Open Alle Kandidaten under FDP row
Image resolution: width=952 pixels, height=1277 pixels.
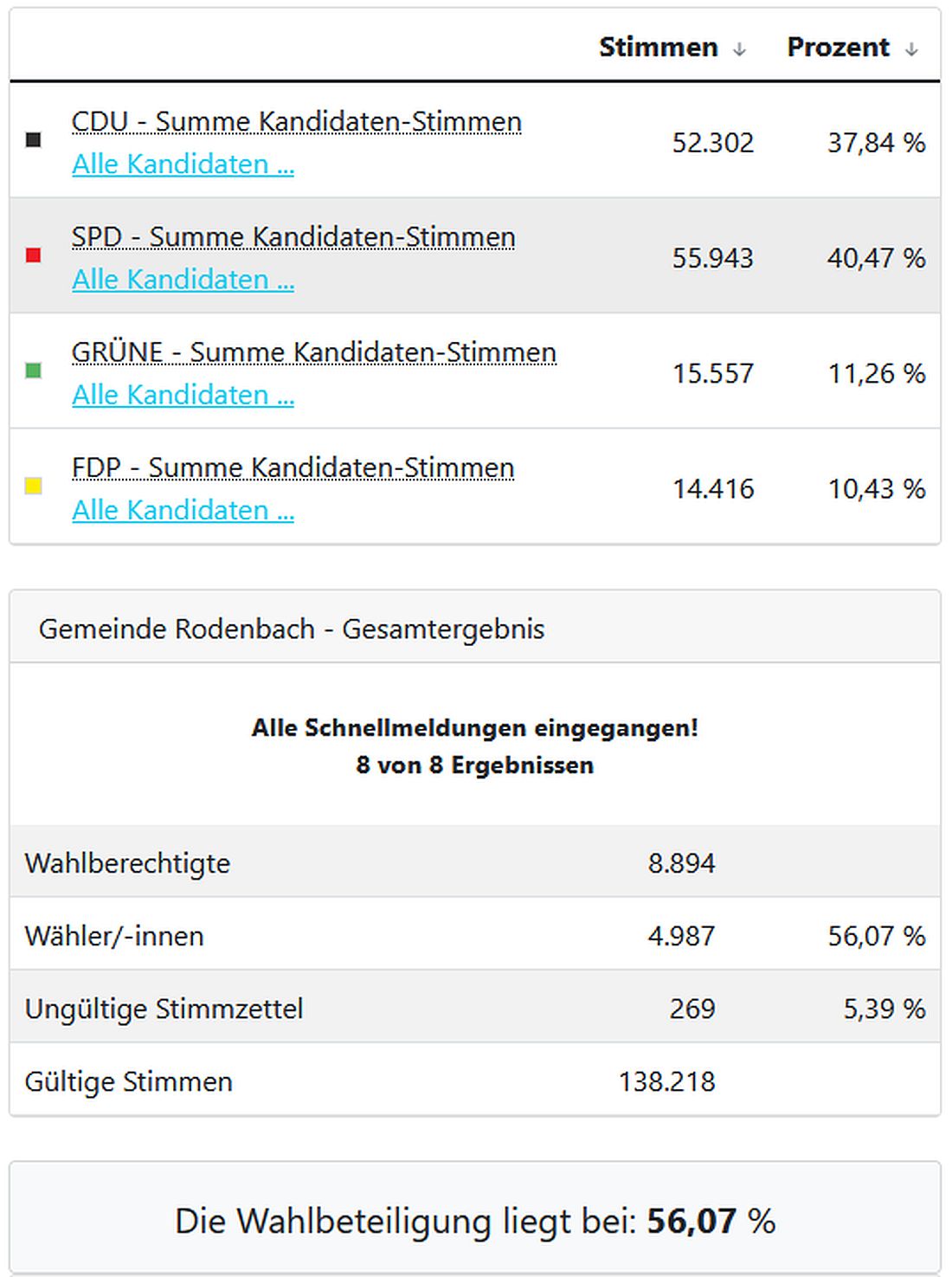pos(183,510)
